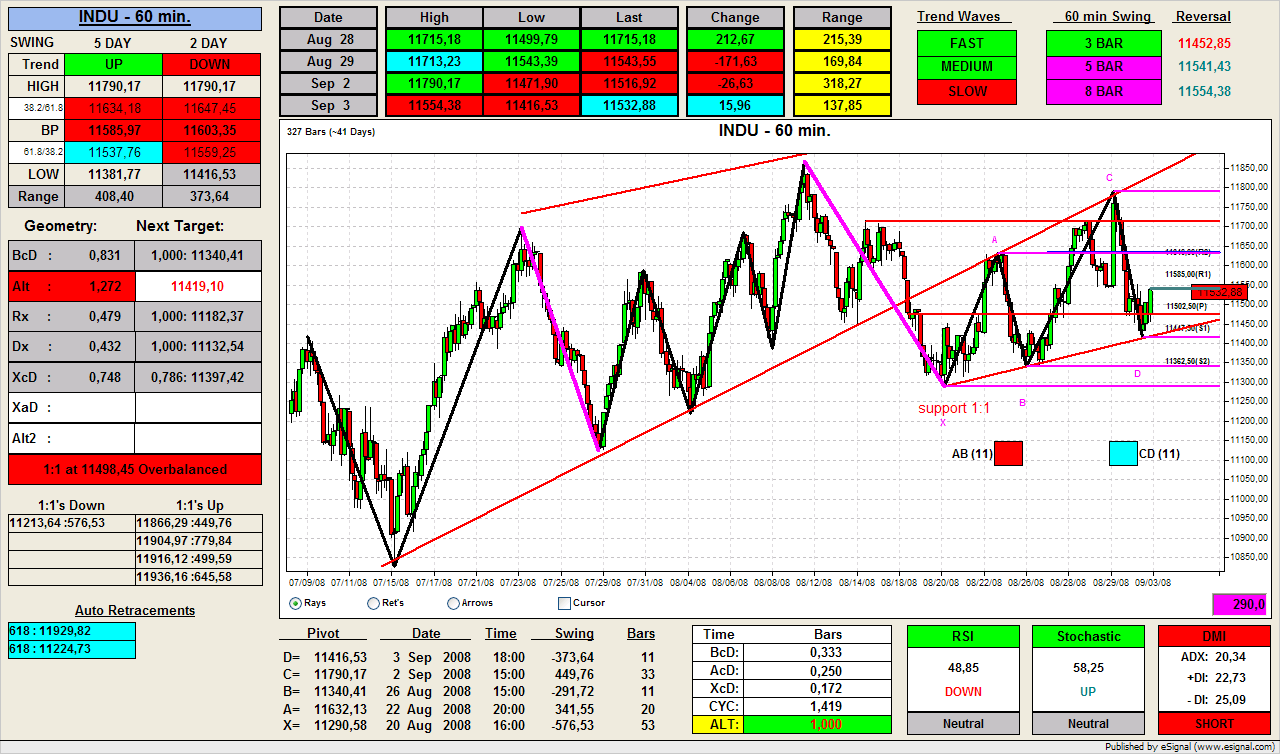Click the 1:1 up value 11936,16 :645,58
1280x754 pixels.
[199, 577]
